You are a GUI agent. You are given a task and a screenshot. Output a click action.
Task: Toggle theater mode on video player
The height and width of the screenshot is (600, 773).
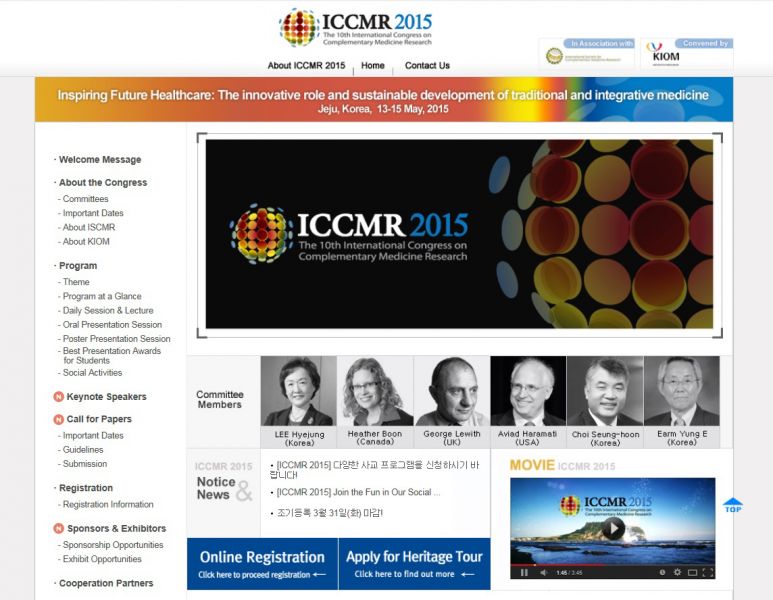[692, 572]
